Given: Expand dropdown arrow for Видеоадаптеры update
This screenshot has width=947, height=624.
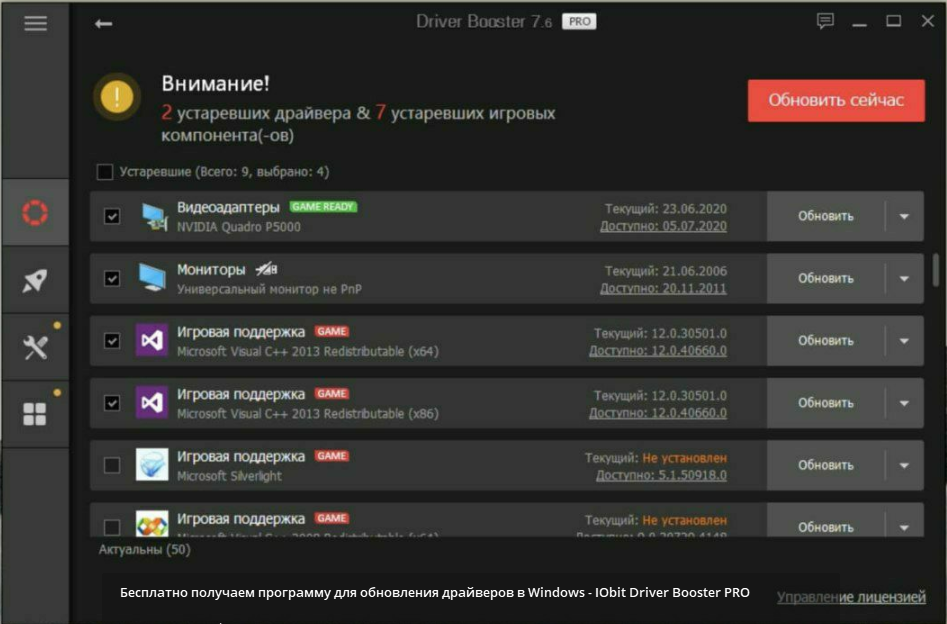Looking at the screenshot, I should point(904,216).
